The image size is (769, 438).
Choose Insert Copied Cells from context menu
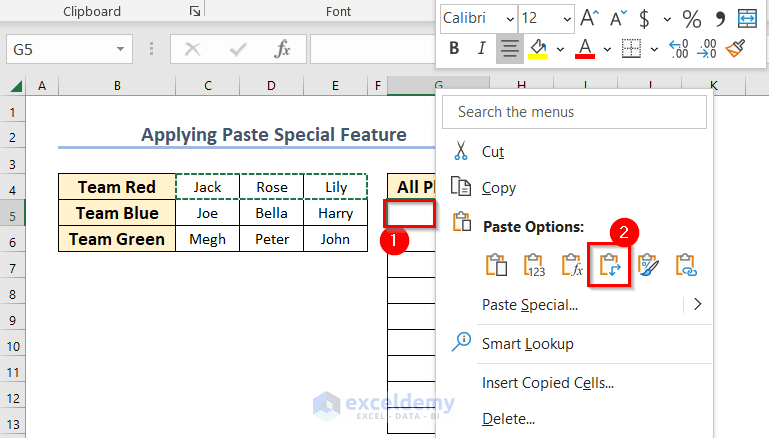(547, 382)
